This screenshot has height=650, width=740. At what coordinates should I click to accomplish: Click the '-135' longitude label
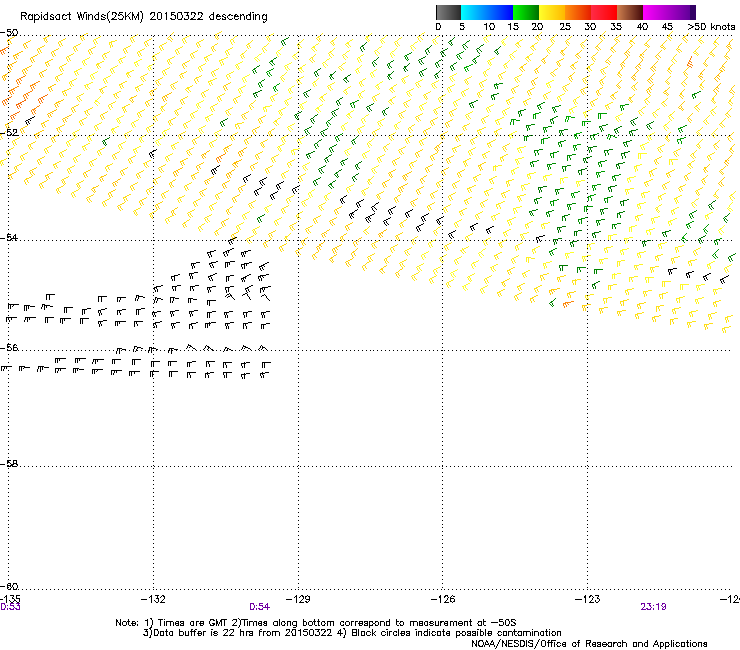(10, 599)
